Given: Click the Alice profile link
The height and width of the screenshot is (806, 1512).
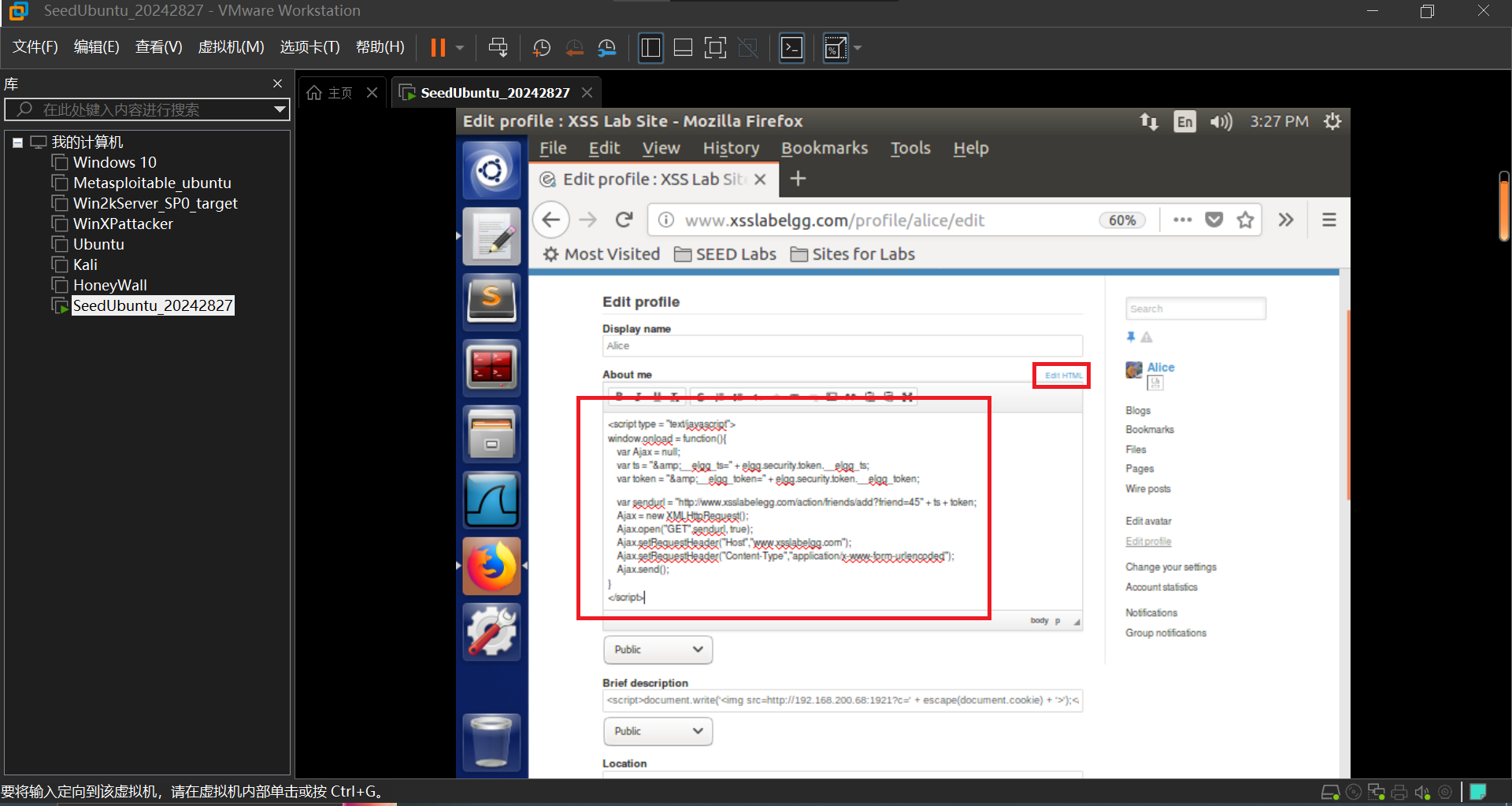Looking at the screenshot, I should pos(1161,367).
